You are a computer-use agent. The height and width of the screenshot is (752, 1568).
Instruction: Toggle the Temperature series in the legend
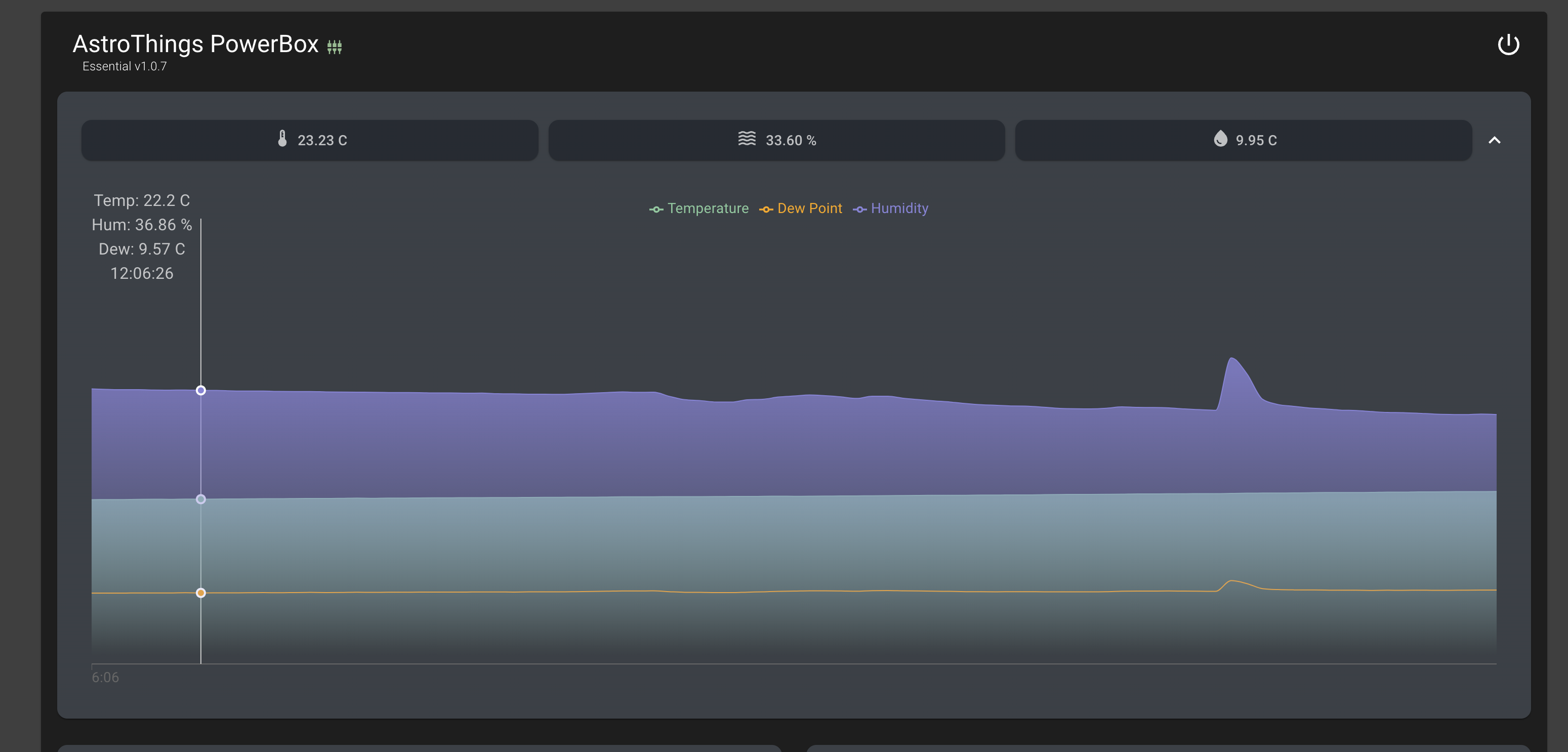(x=699, y=208)
